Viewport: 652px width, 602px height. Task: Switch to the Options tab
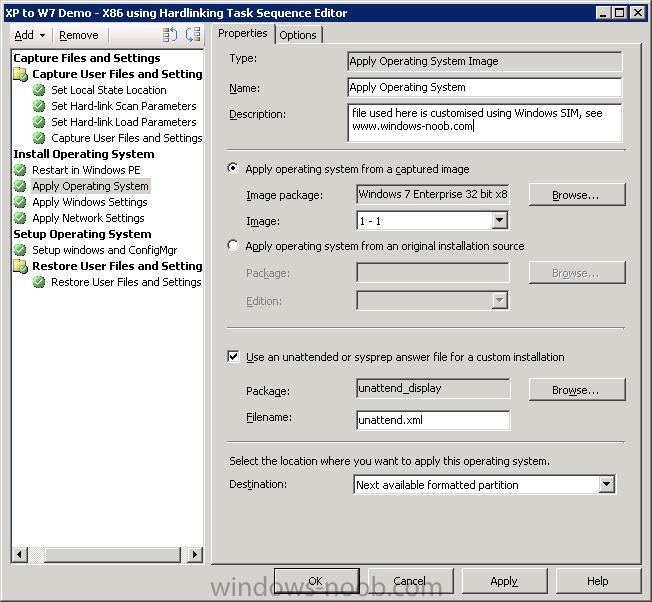pos(298,35)
